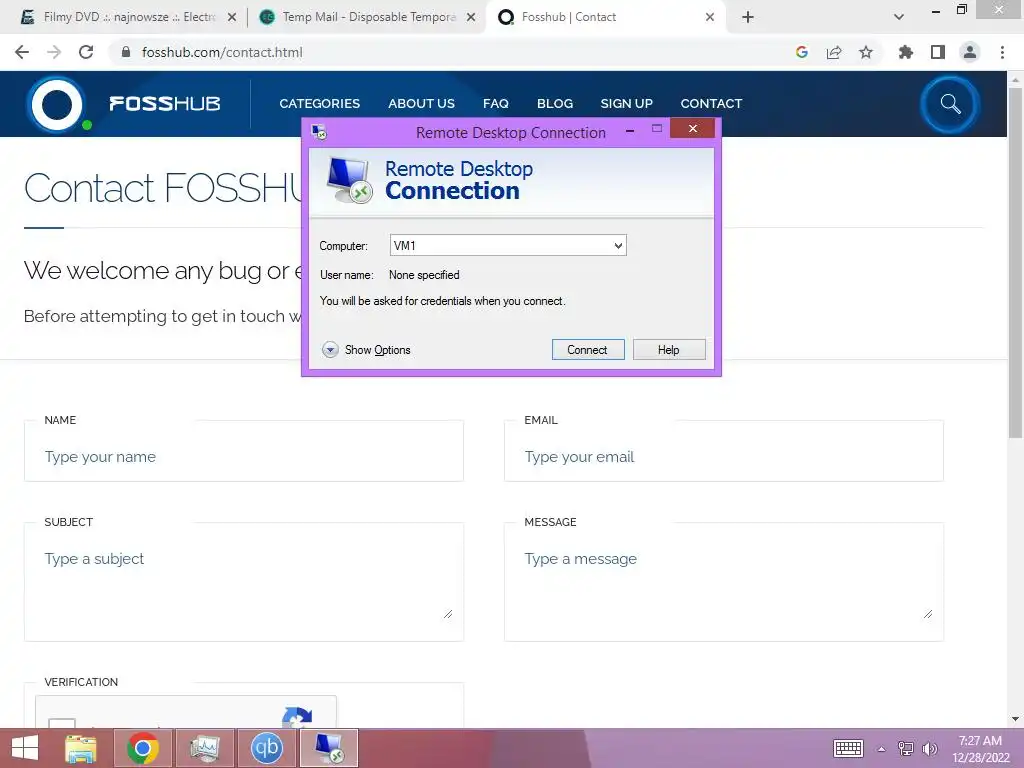Click the Remote Desktop title bar system icon
1024x768 pixels.
pos(319,132)
